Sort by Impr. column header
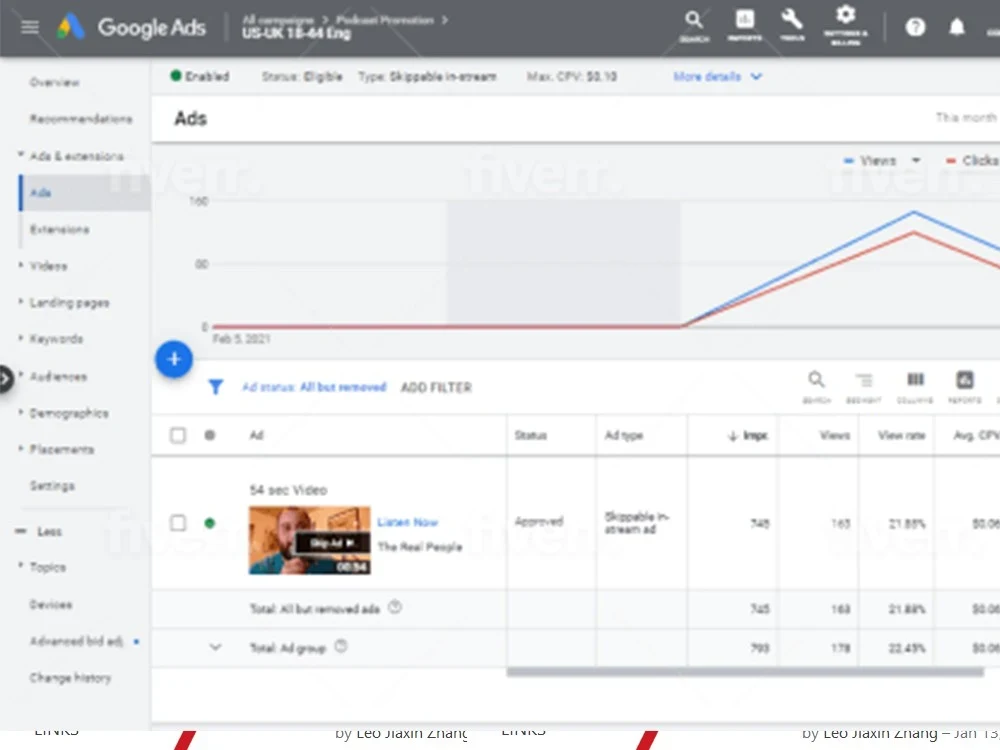1000x750 pixels. [x=747, y=436]
